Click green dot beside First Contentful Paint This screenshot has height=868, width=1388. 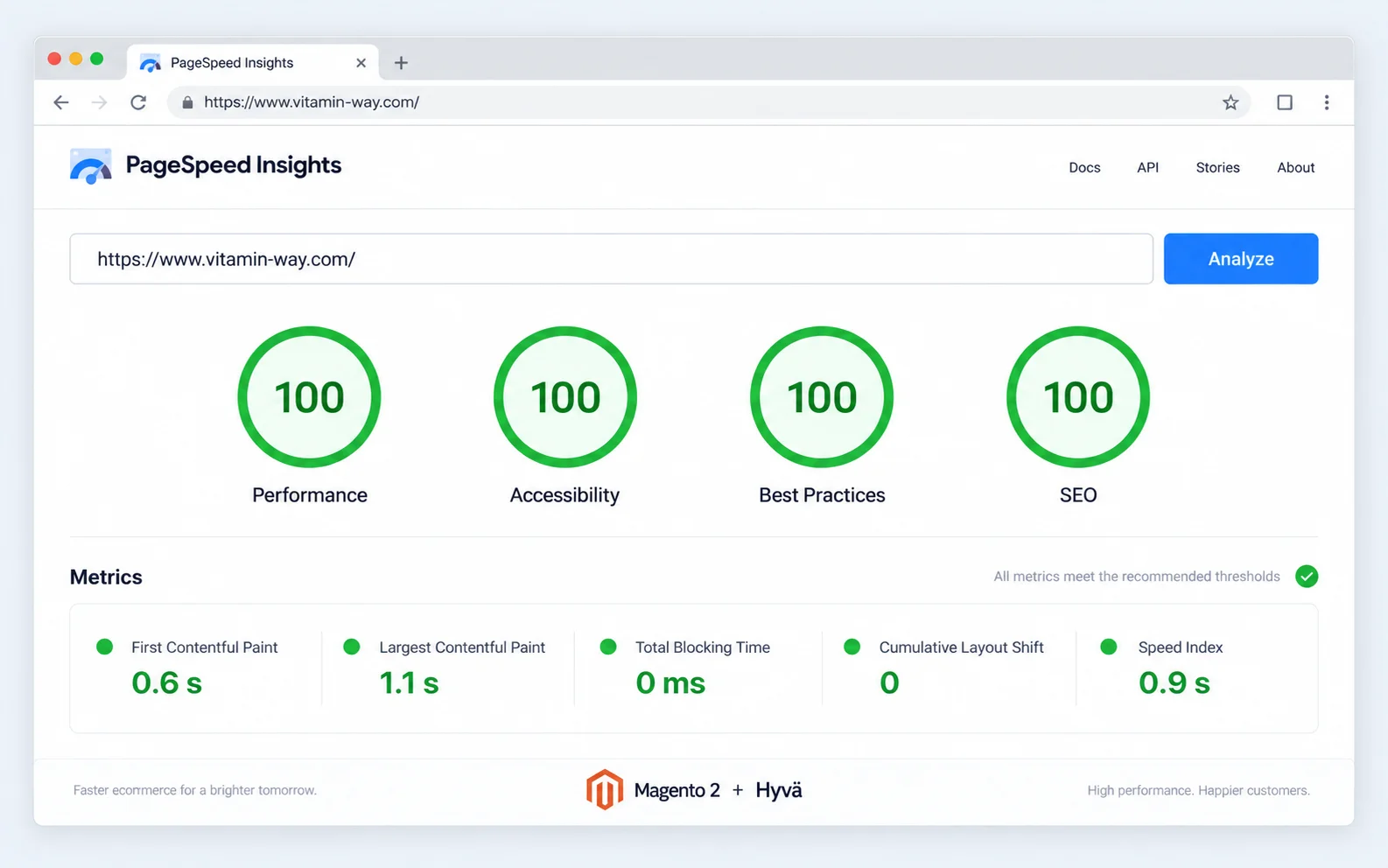point(104,647)
